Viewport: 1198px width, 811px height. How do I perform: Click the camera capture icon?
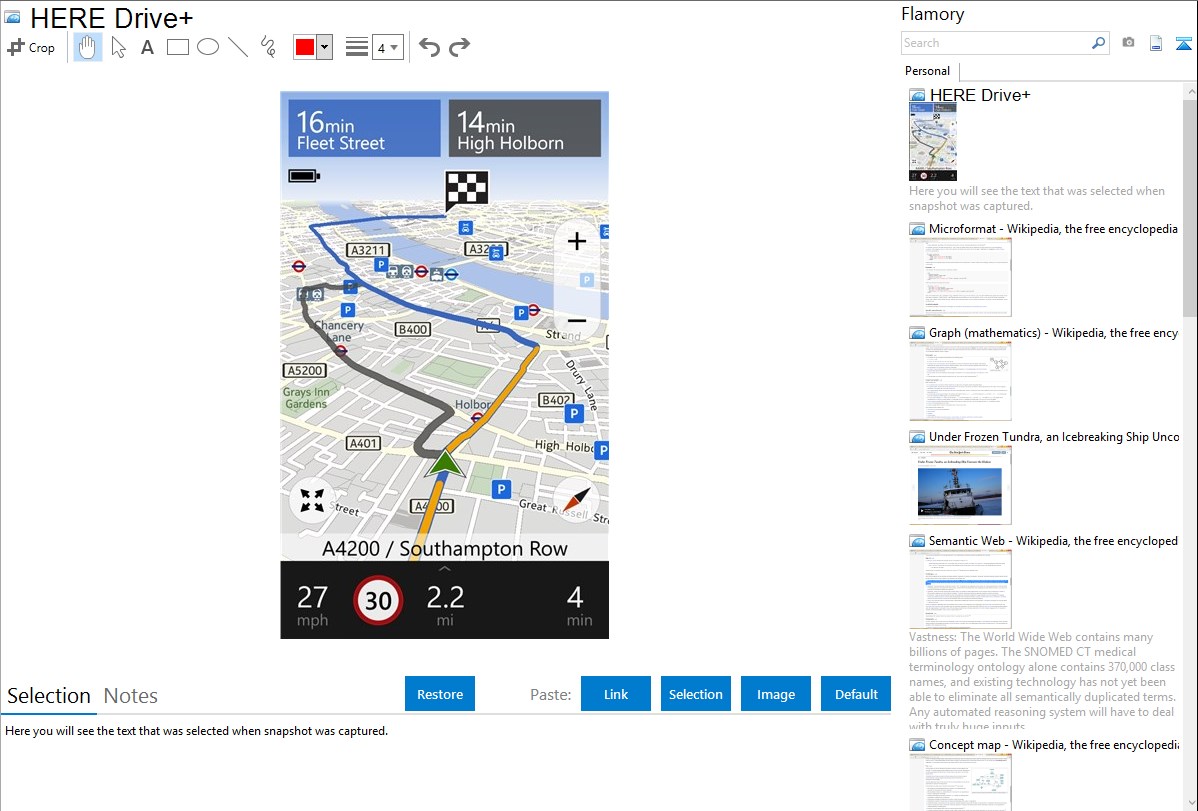pos(1128,43)
